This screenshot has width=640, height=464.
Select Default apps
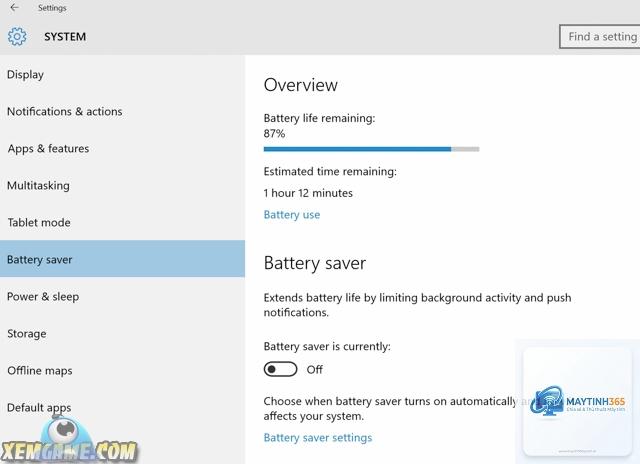[122, 407]
